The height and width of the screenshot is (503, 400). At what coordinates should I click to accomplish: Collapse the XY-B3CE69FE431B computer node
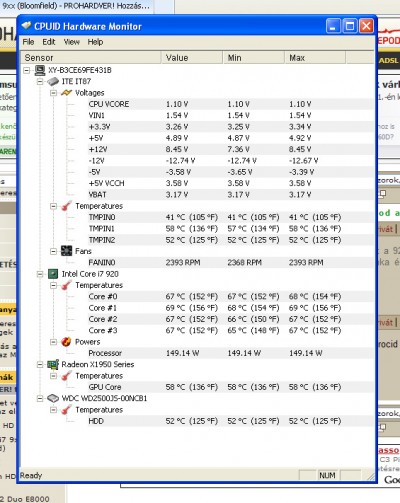27,70
